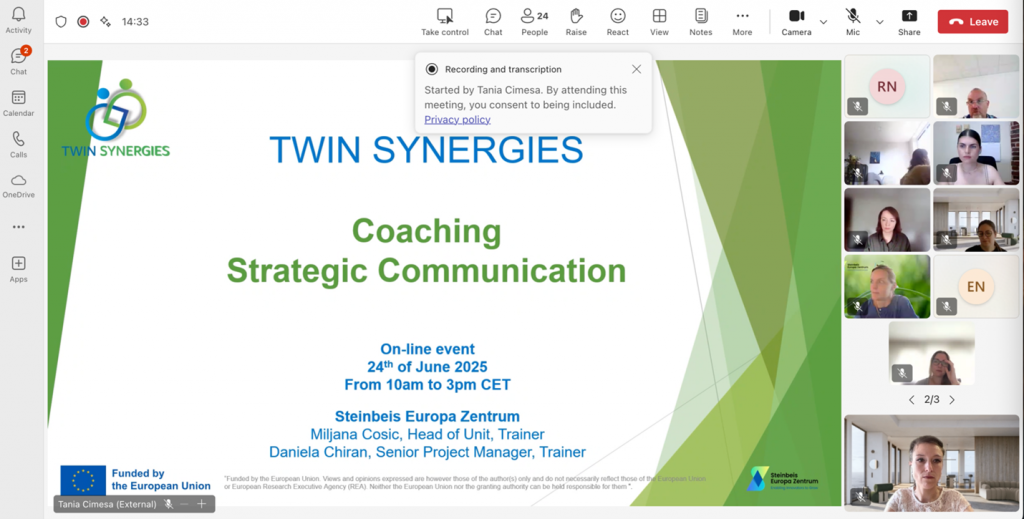The width and height of the screenshot is (1024, 519).
Task: Zoom in shared content plus button
Action: pos(202,504)
